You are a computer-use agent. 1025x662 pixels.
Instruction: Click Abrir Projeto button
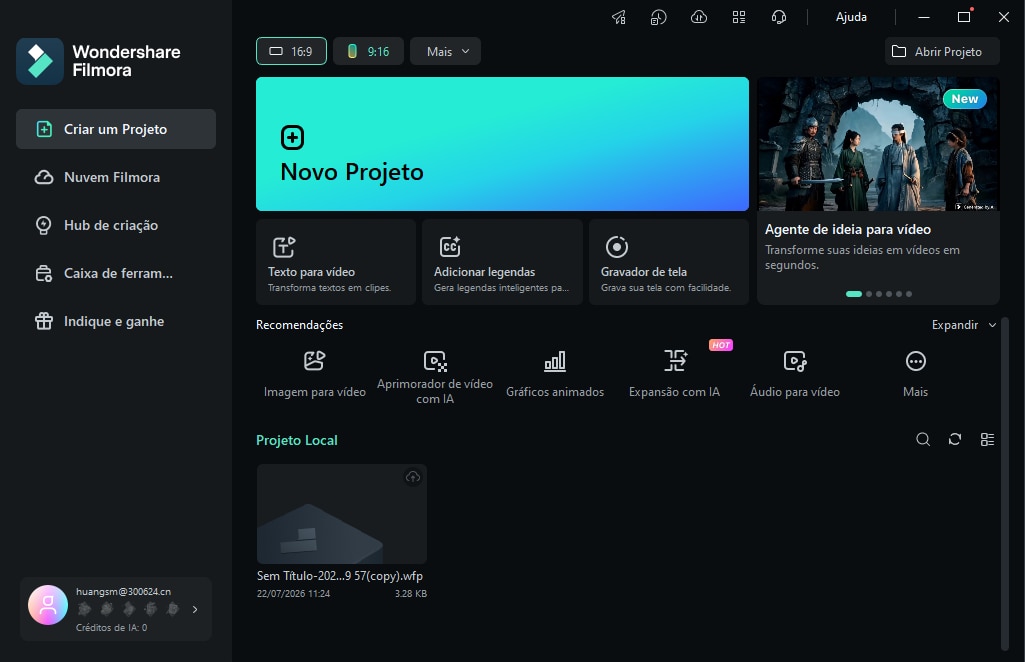click(942, 51)
